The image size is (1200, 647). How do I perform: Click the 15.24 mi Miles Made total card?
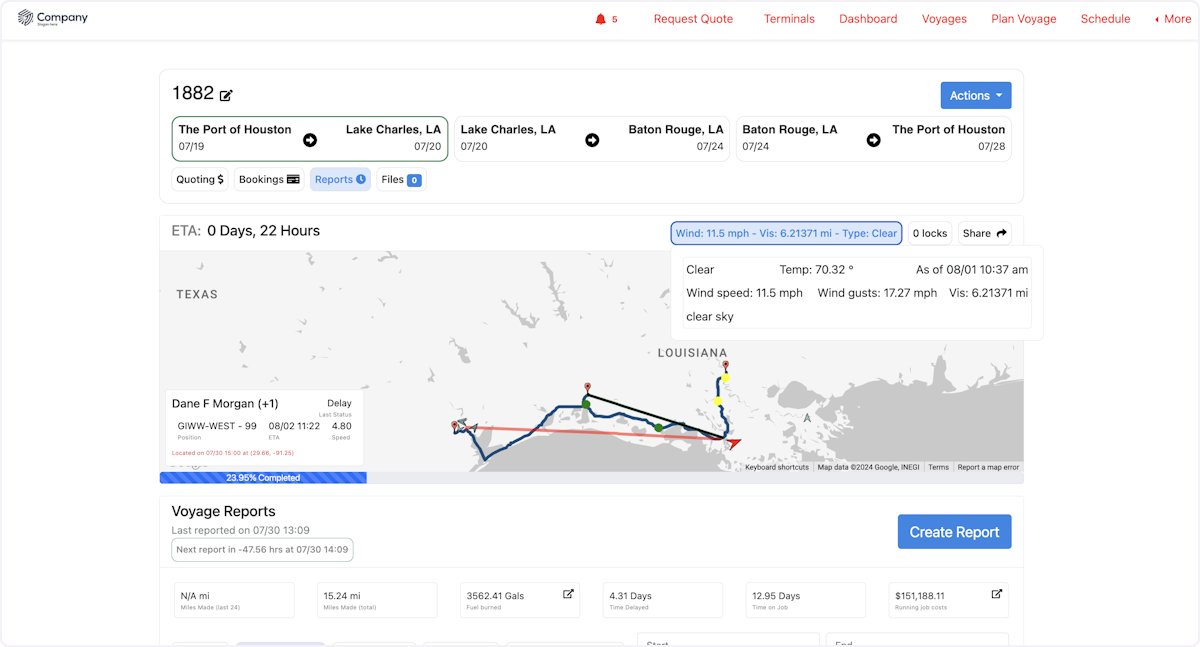377,600
